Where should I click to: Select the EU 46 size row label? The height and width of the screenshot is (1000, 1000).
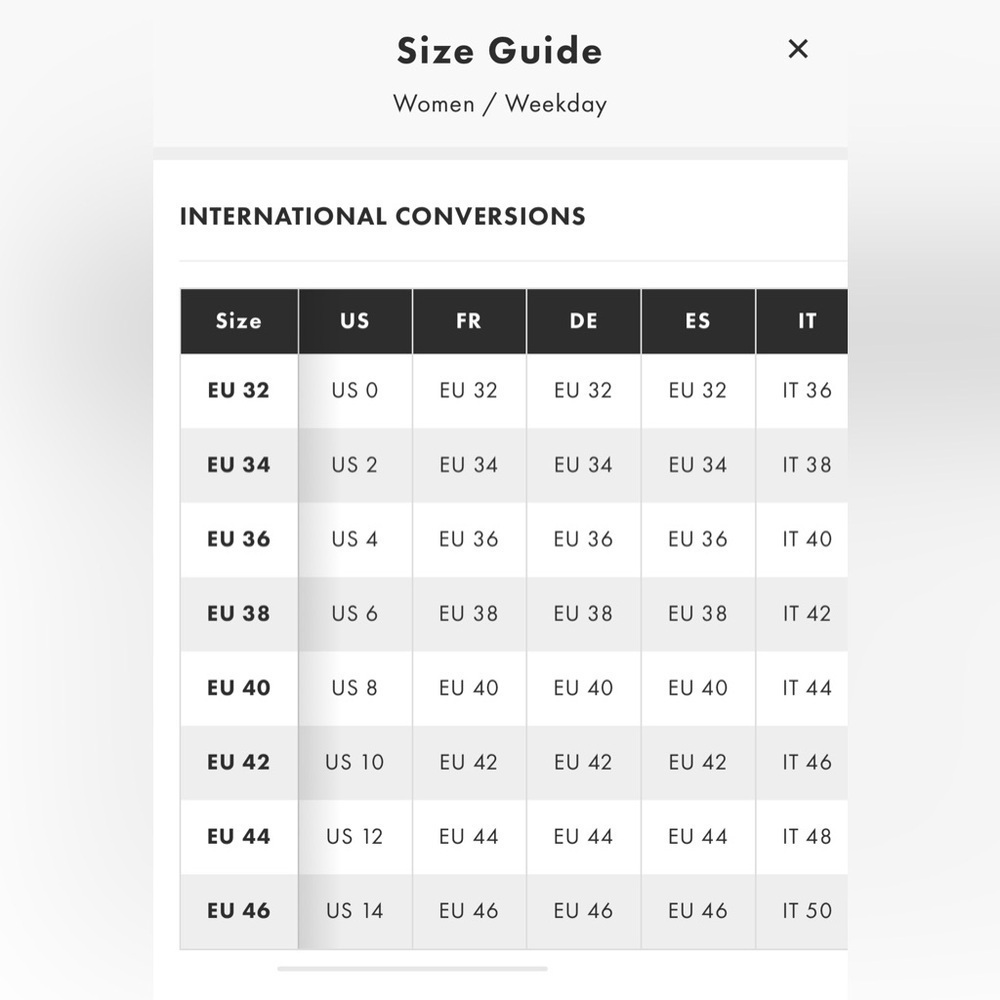point(239,911)
